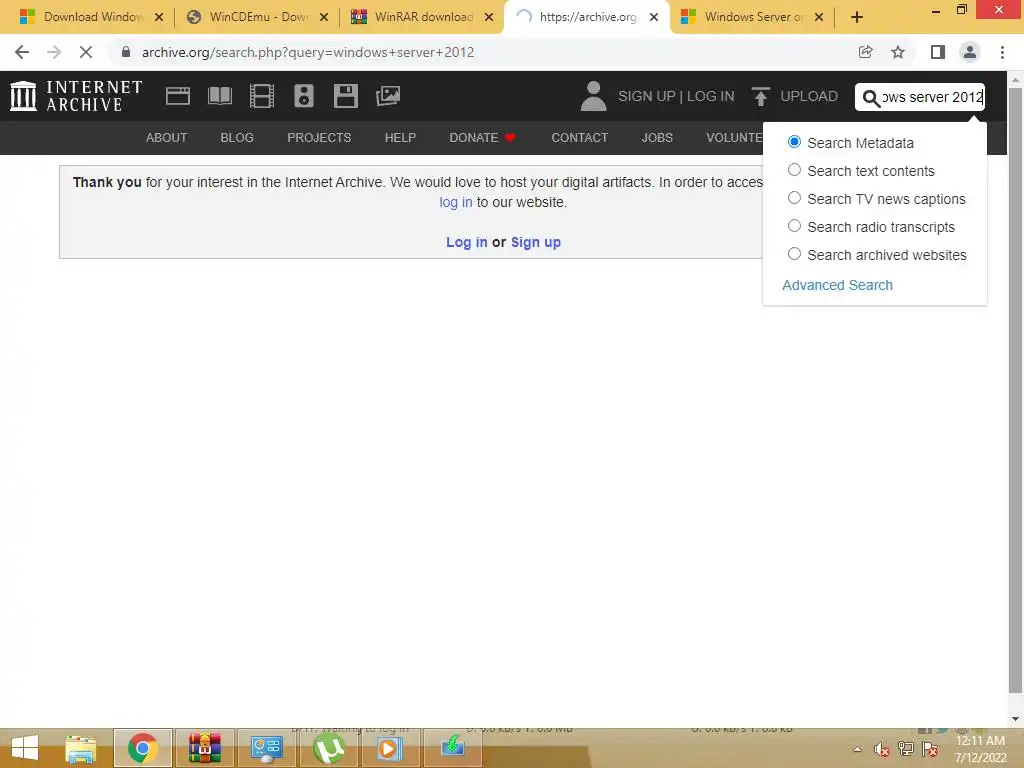Toggle the browser side panel icon
The image size is (1024, 768).
point(938,52)
